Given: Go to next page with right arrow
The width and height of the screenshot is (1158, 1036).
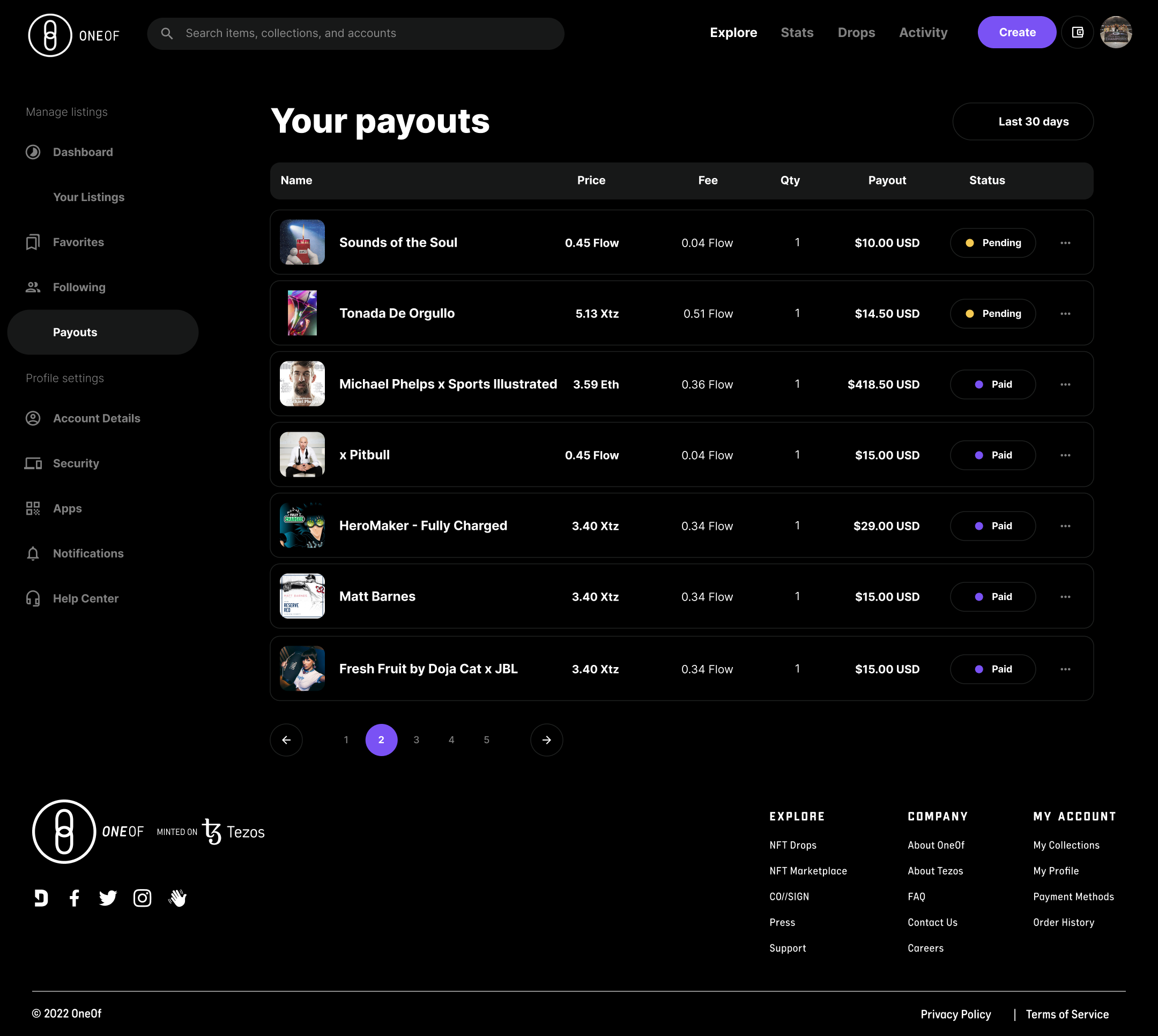Looking at the screenshot, I should pyautogui.click(x=546, y=740).
